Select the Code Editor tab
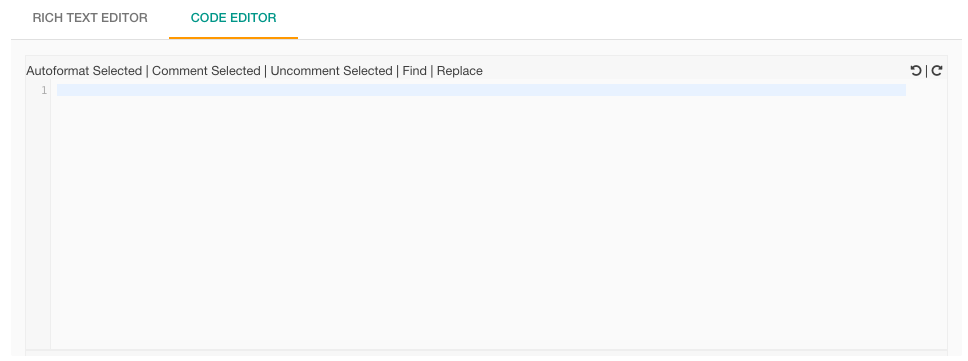 click(x=233, y=18)
